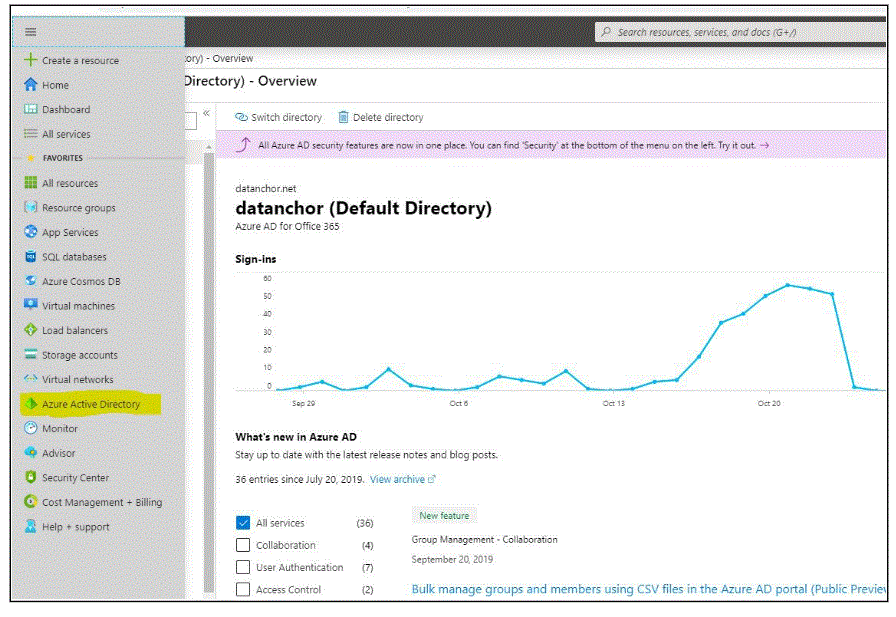This screenshot has width=896, height=617.
Task: Tick the Access Control checkbox
Action: (243, 589)
